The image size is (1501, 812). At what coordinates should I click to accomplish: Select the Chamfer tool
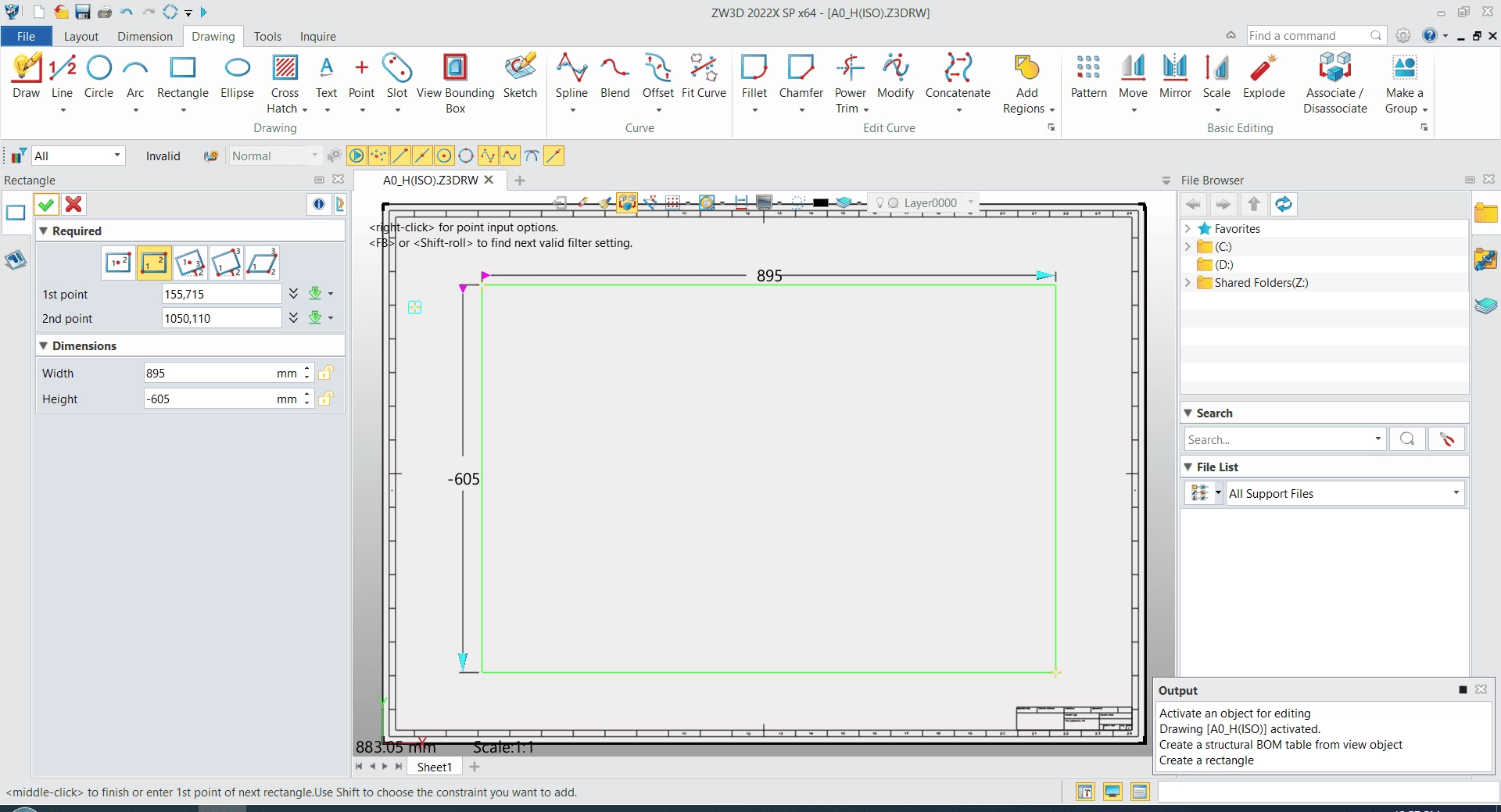click(x=801, y=78)
